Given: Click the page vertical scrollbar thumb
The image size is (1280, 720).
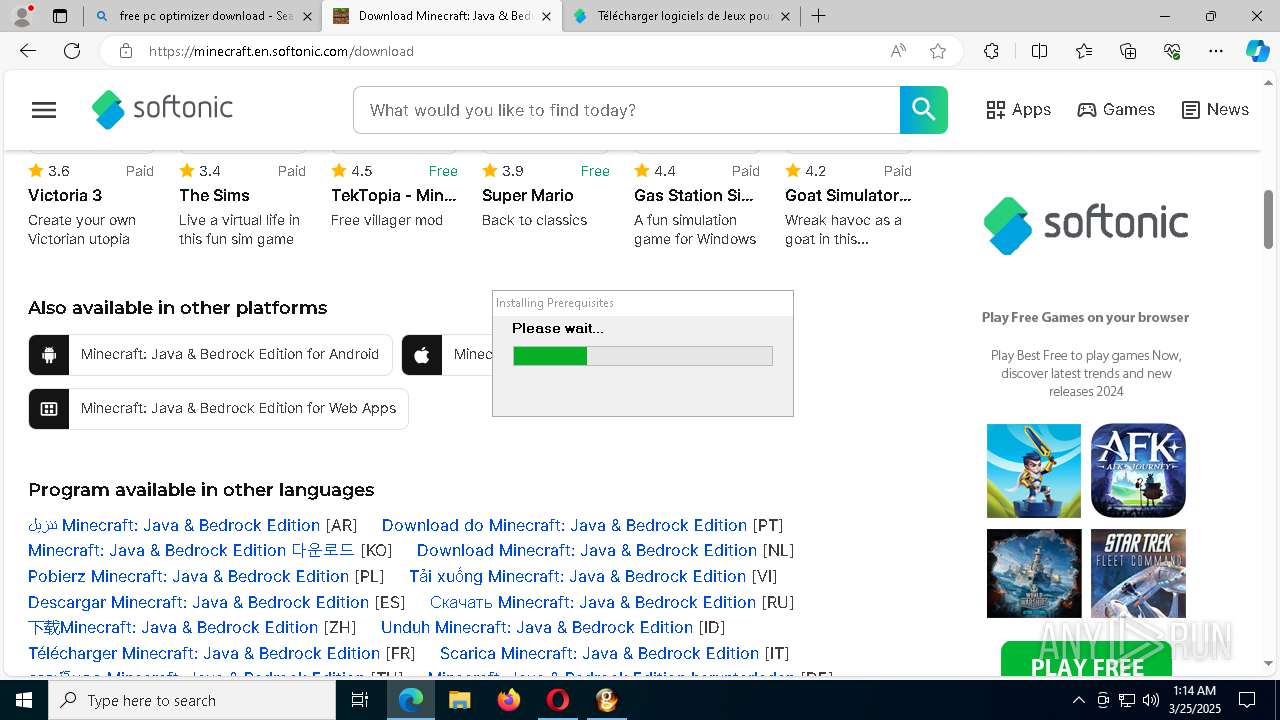Looking at the screenshot, I should [x=1268, y=219].
